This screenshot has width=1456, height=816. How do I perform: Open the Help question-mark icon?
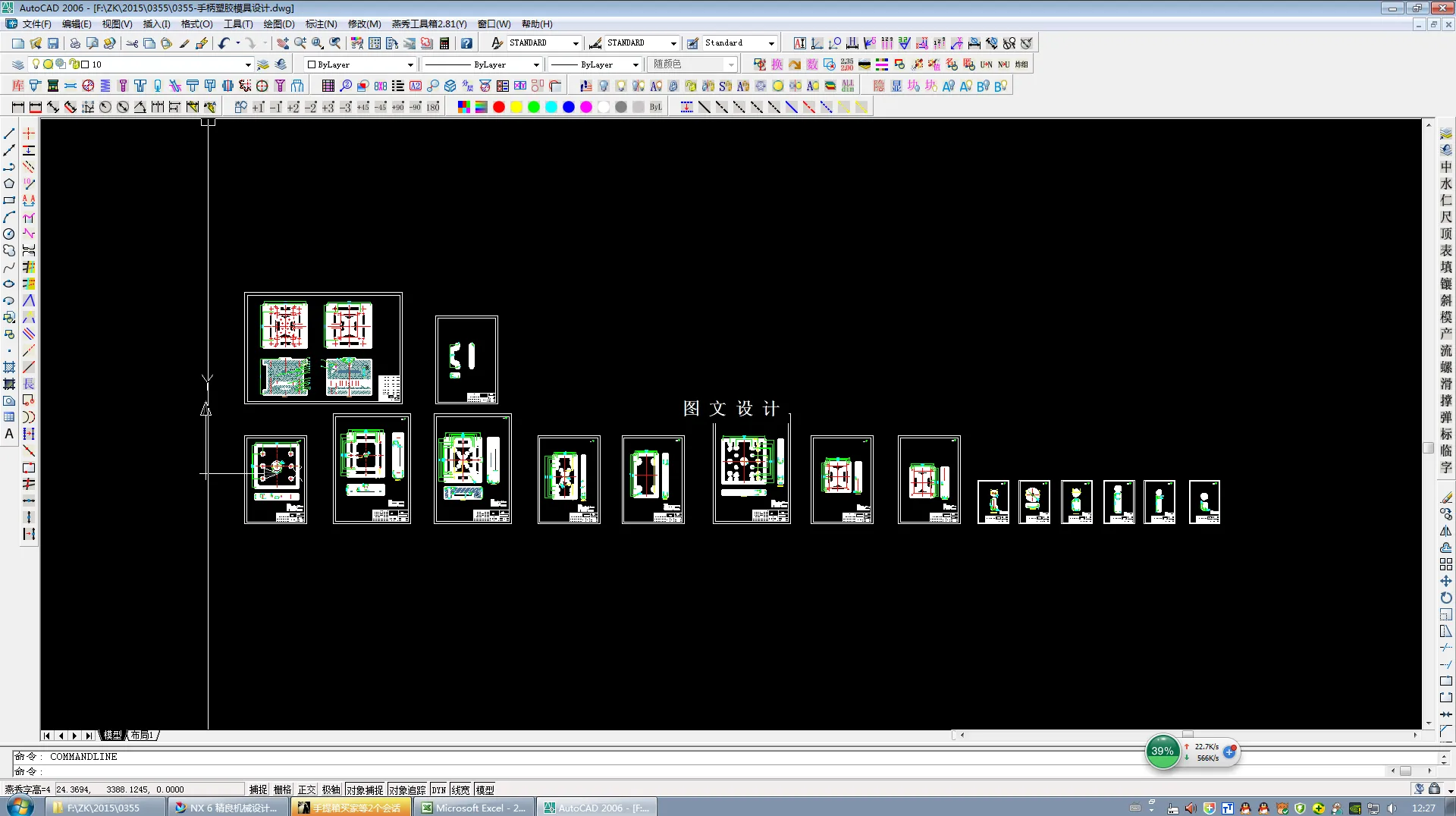click(x=466, y=43)
